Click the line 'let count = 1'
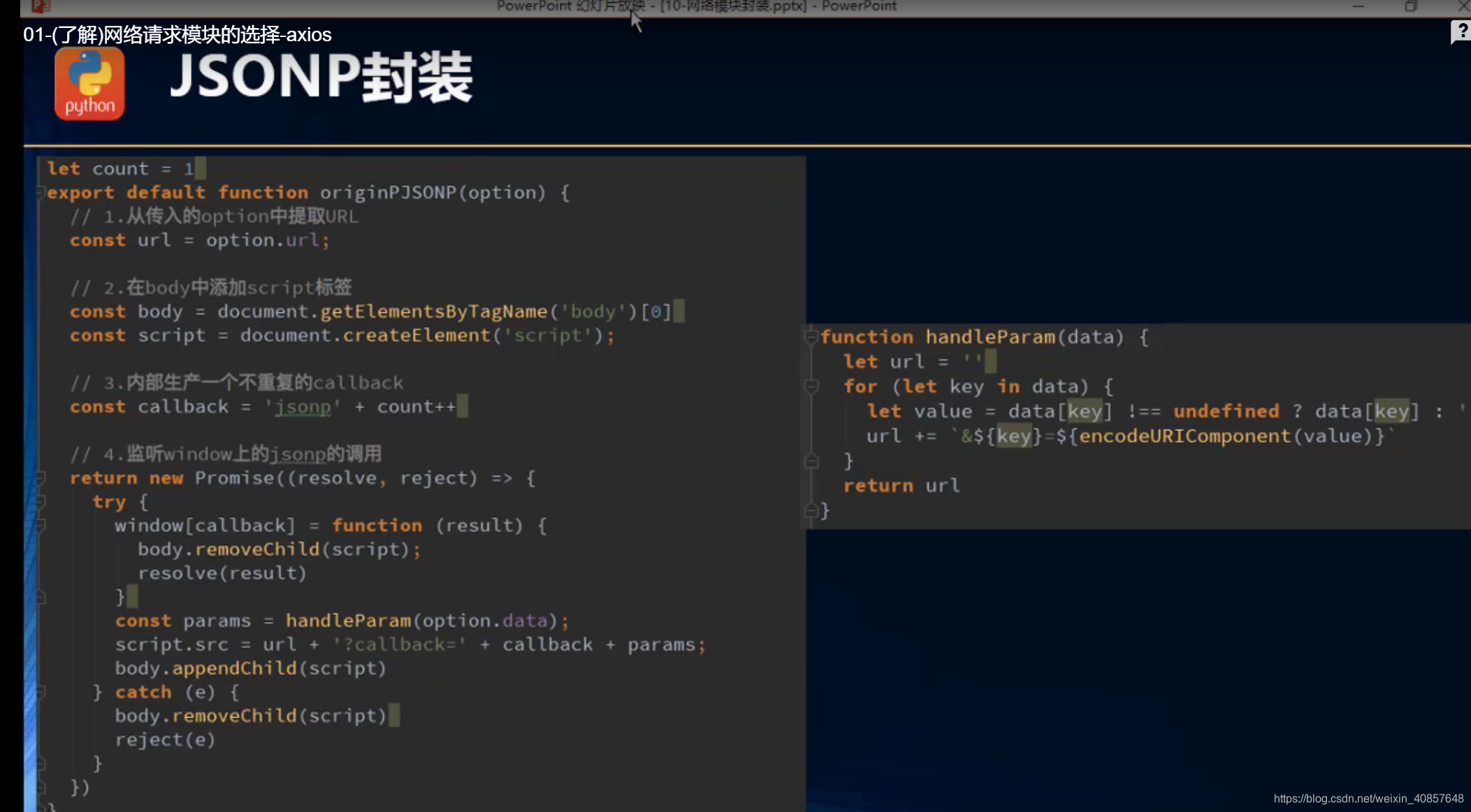This screenshot has width=1471, height=812. pyautogui.click(x=120, y=168)
